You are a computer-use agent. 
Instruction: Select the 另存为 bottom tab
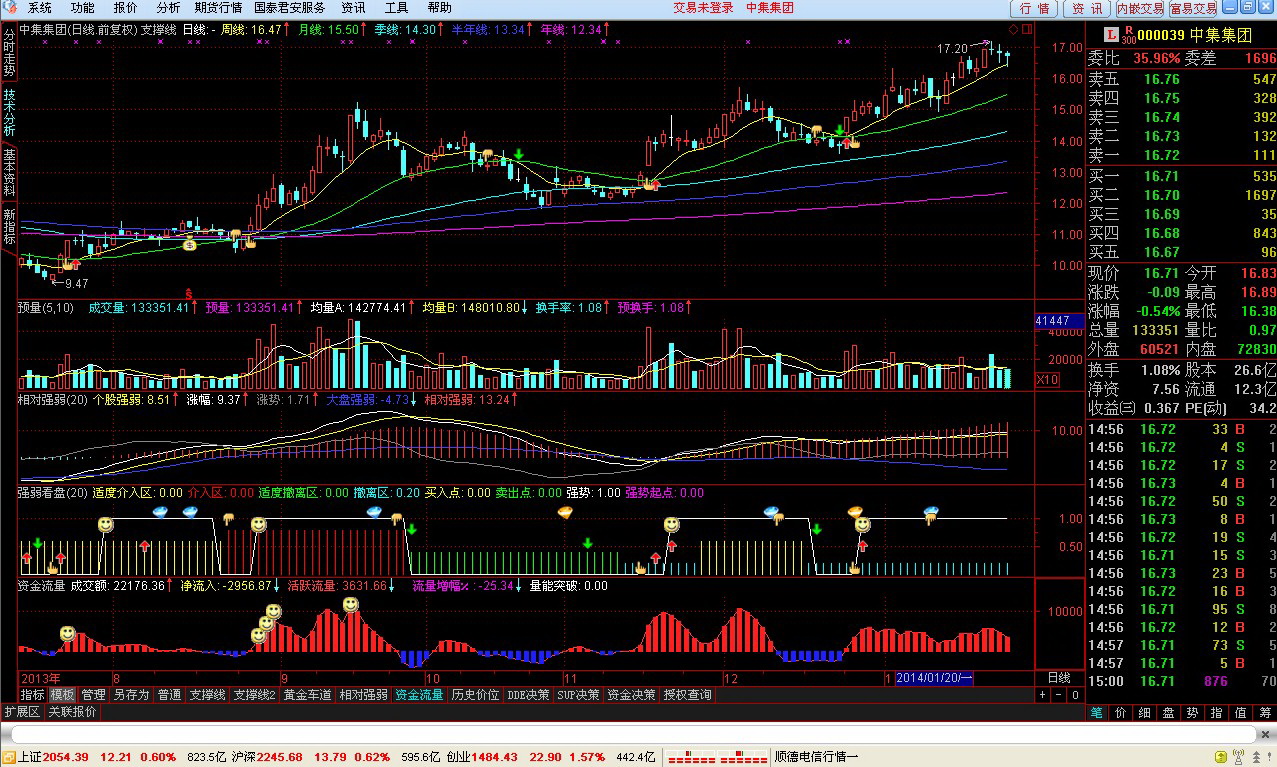click(131, 694)
